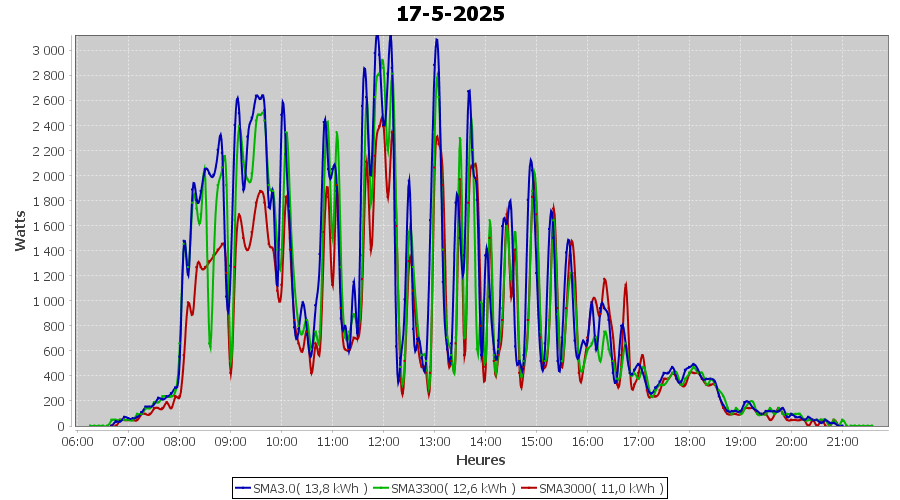Click the 15:00 x-axis tick label

537,441
